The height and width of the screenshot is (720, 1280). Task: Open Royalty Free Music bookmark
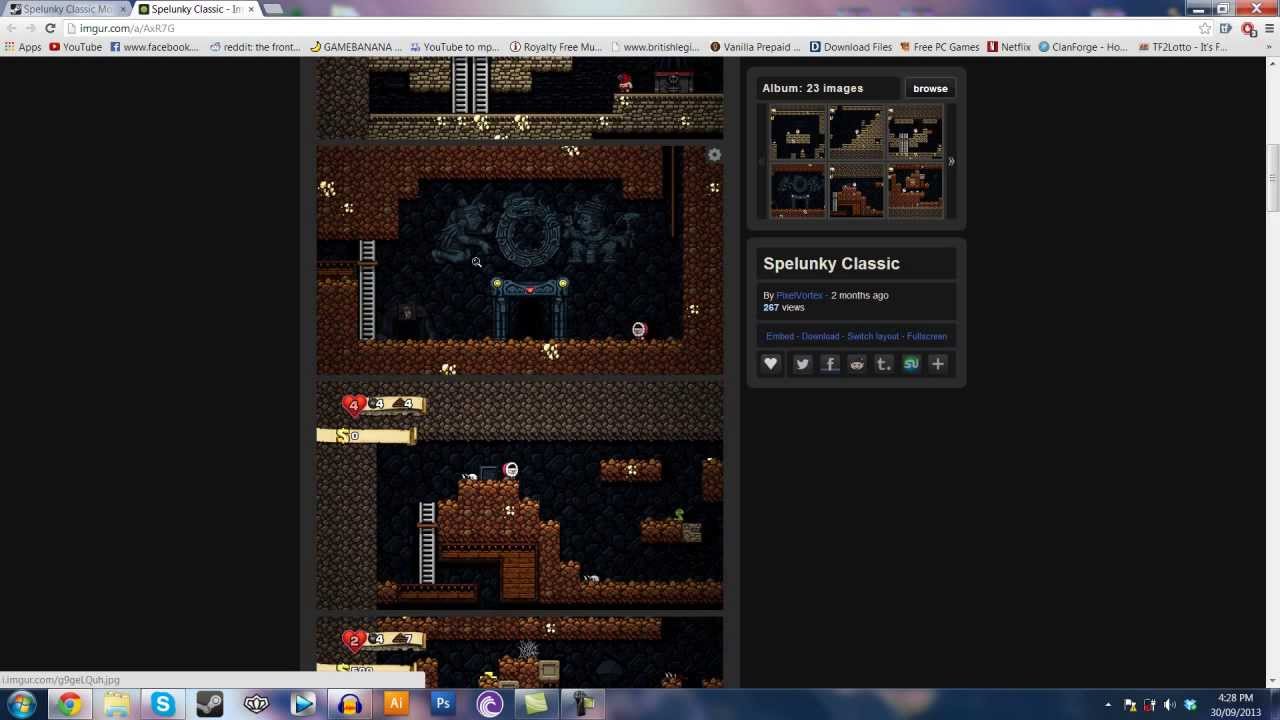coord(556,47)
